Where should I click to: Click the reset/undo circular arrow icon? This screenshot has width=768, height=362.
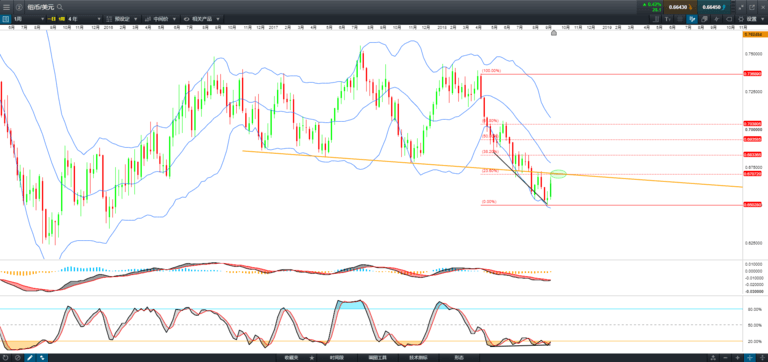(5, 358)
